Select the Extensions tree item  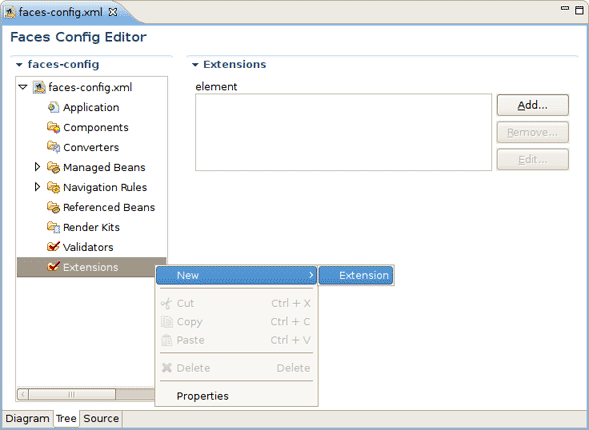[x=91, y=267]
